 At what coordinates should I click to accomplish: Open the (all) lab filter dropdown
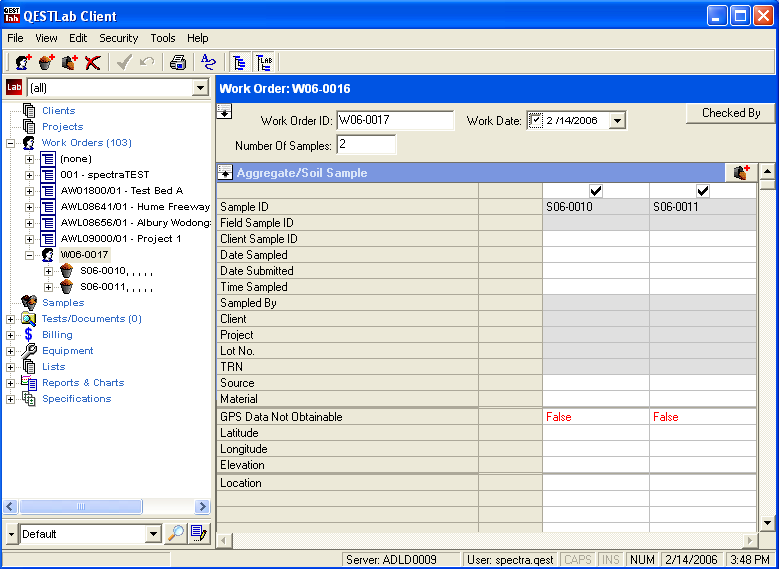pyautogui.click(x=199, y=88)
